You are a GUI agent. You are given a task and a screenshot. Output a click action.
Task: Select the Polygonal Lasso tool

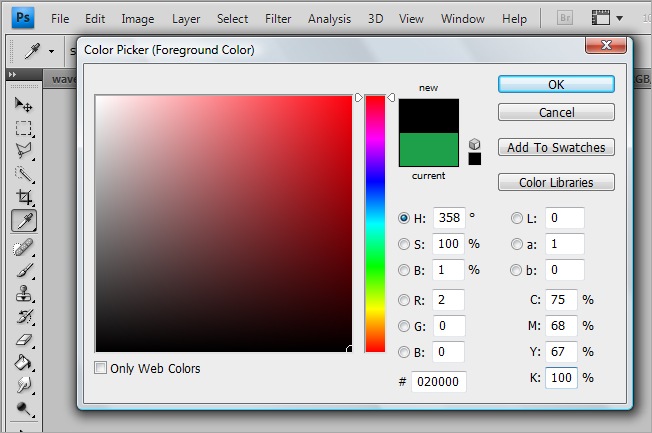click(x=24, y=151)
